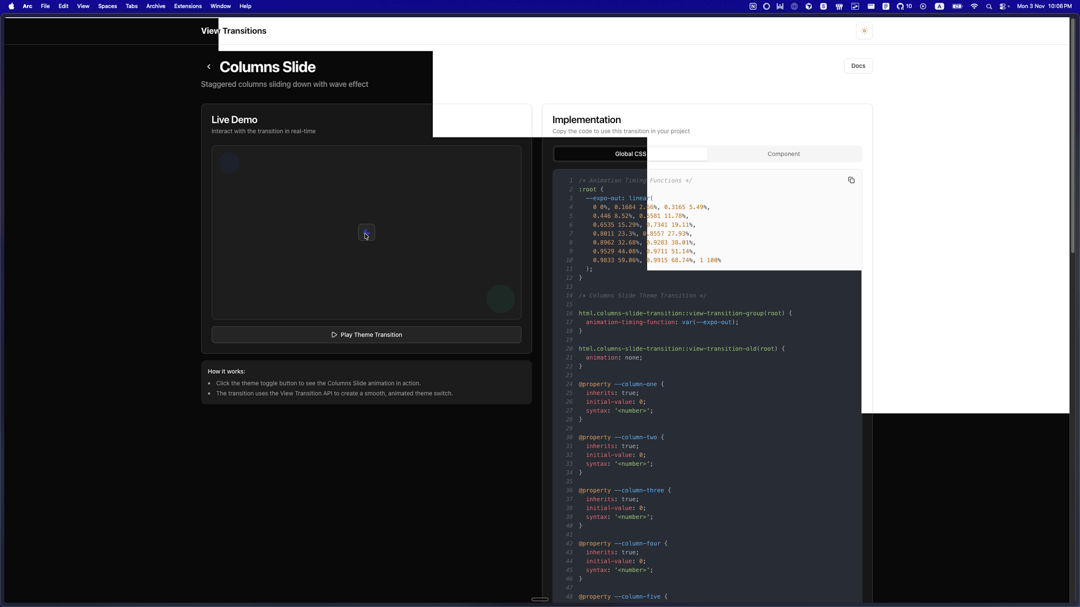Screen dimensions: 1080x607
Task: Switch to the Global CSS tab
Action: 630,154
